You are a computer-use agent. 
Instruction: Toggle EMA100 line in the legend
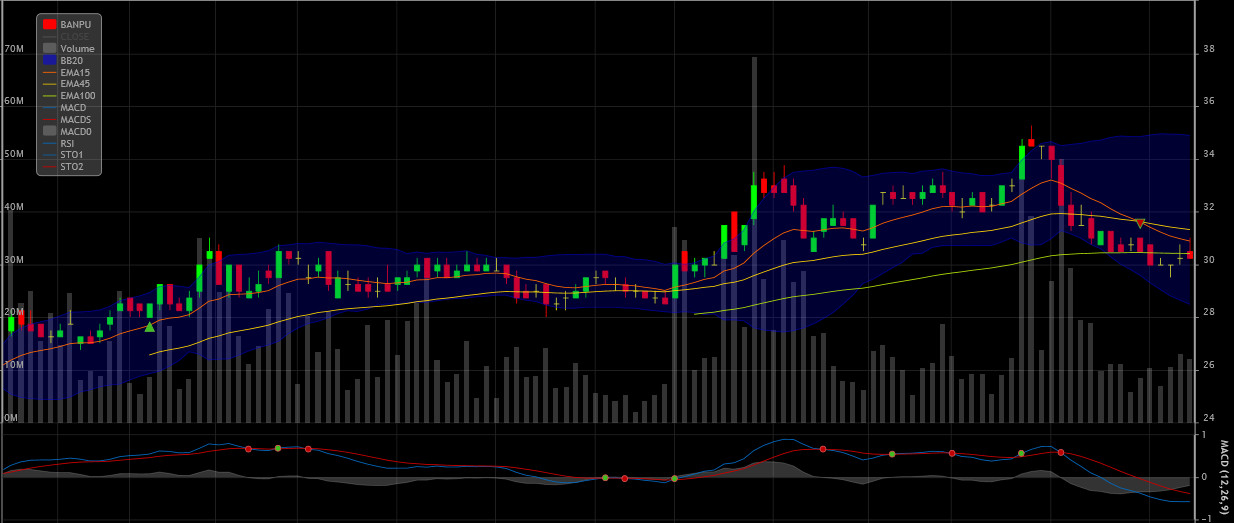coord(68,96)
